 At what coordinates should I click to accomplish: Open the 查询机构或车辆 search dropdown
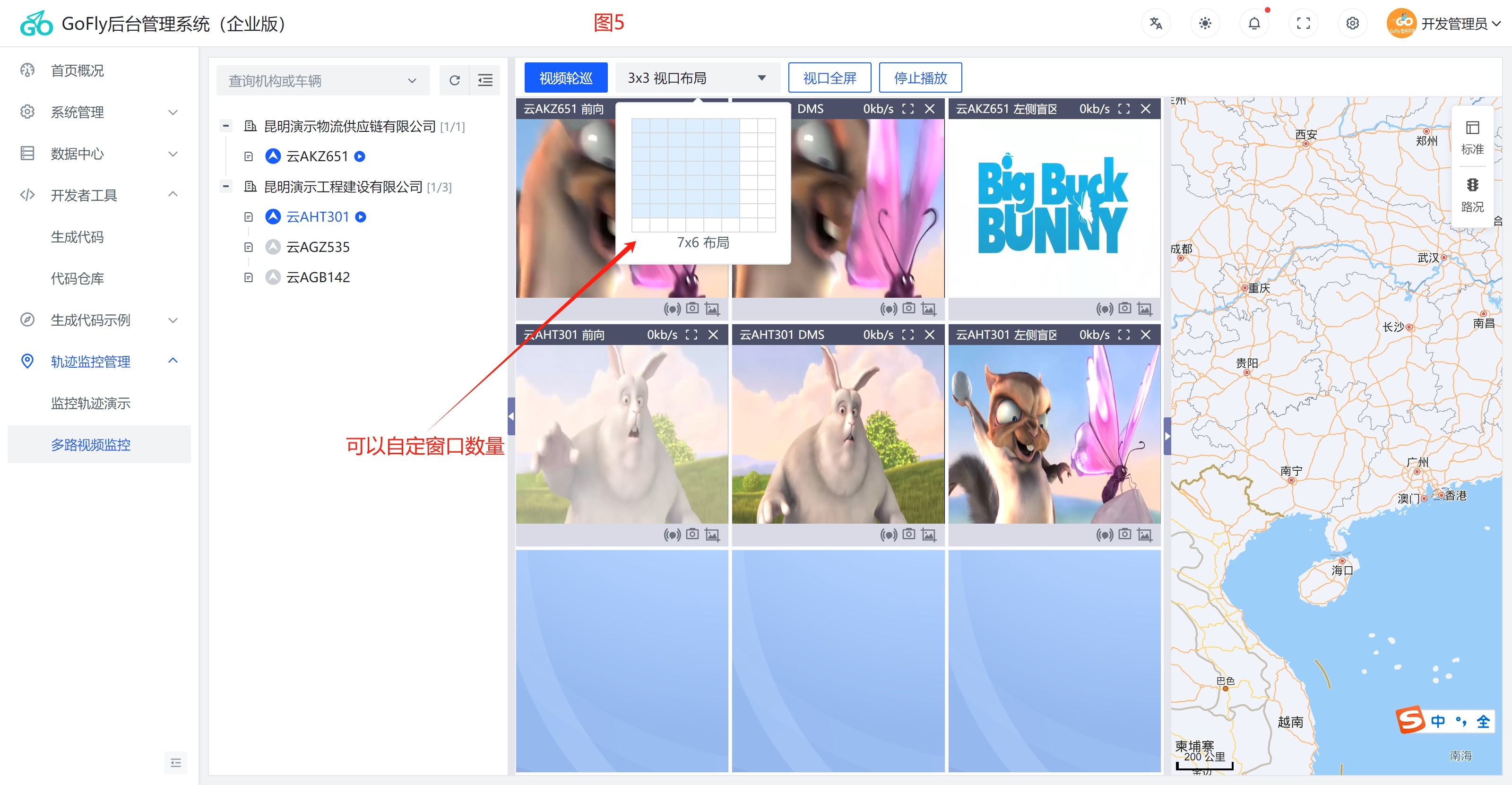point(323,80)
